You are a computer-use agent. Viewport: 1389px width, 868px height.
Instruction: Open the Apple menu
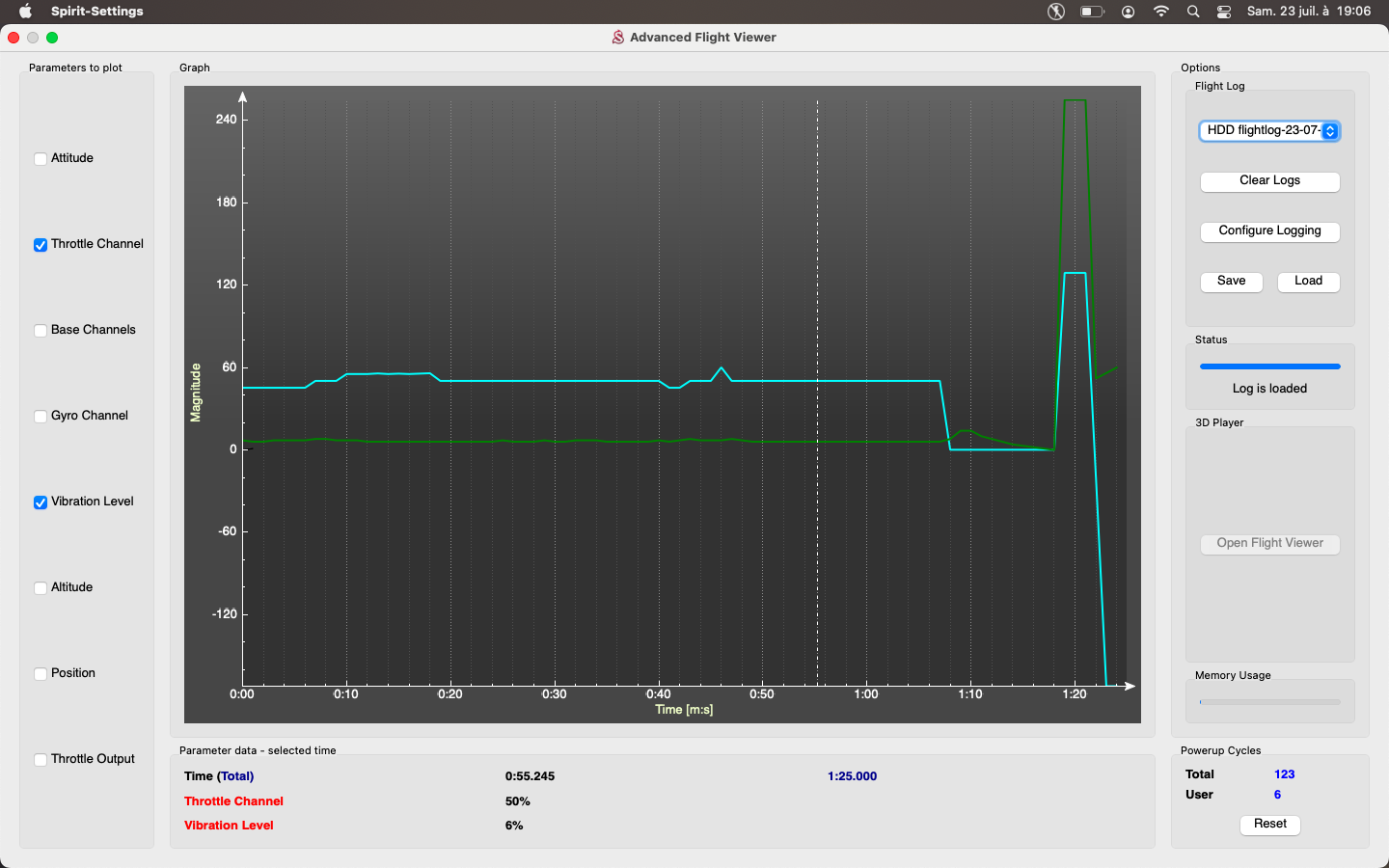tap(25, 12)
